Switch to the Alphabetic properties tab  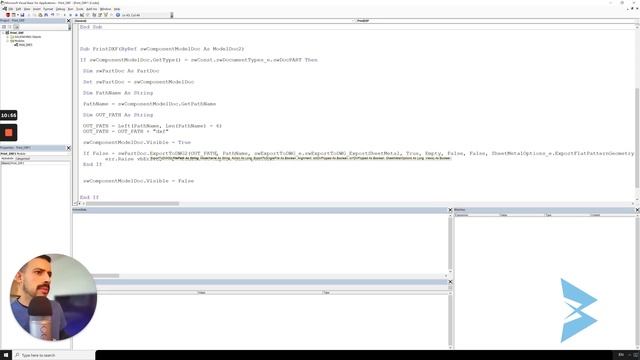(7, 158)
